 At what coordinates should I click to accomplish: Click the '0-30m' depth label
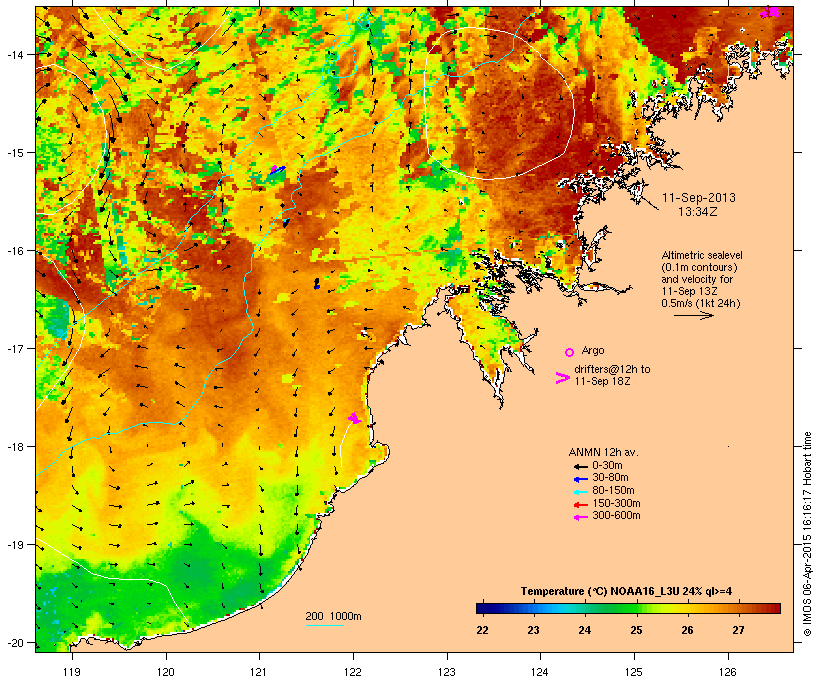[607, 466]
